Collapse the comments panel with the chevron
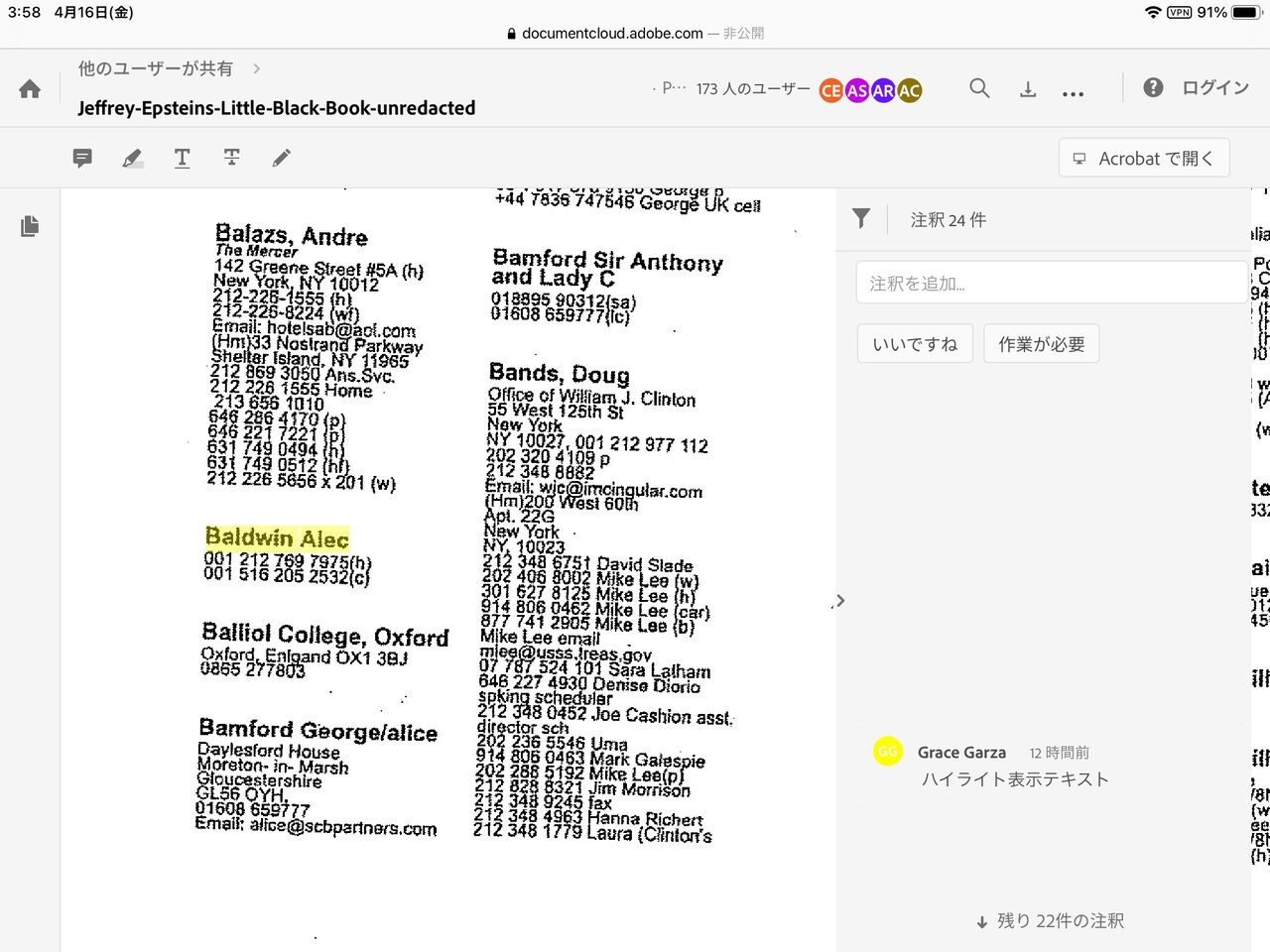1270x952 pixels. pyautogui.click(x=840, y=600)
